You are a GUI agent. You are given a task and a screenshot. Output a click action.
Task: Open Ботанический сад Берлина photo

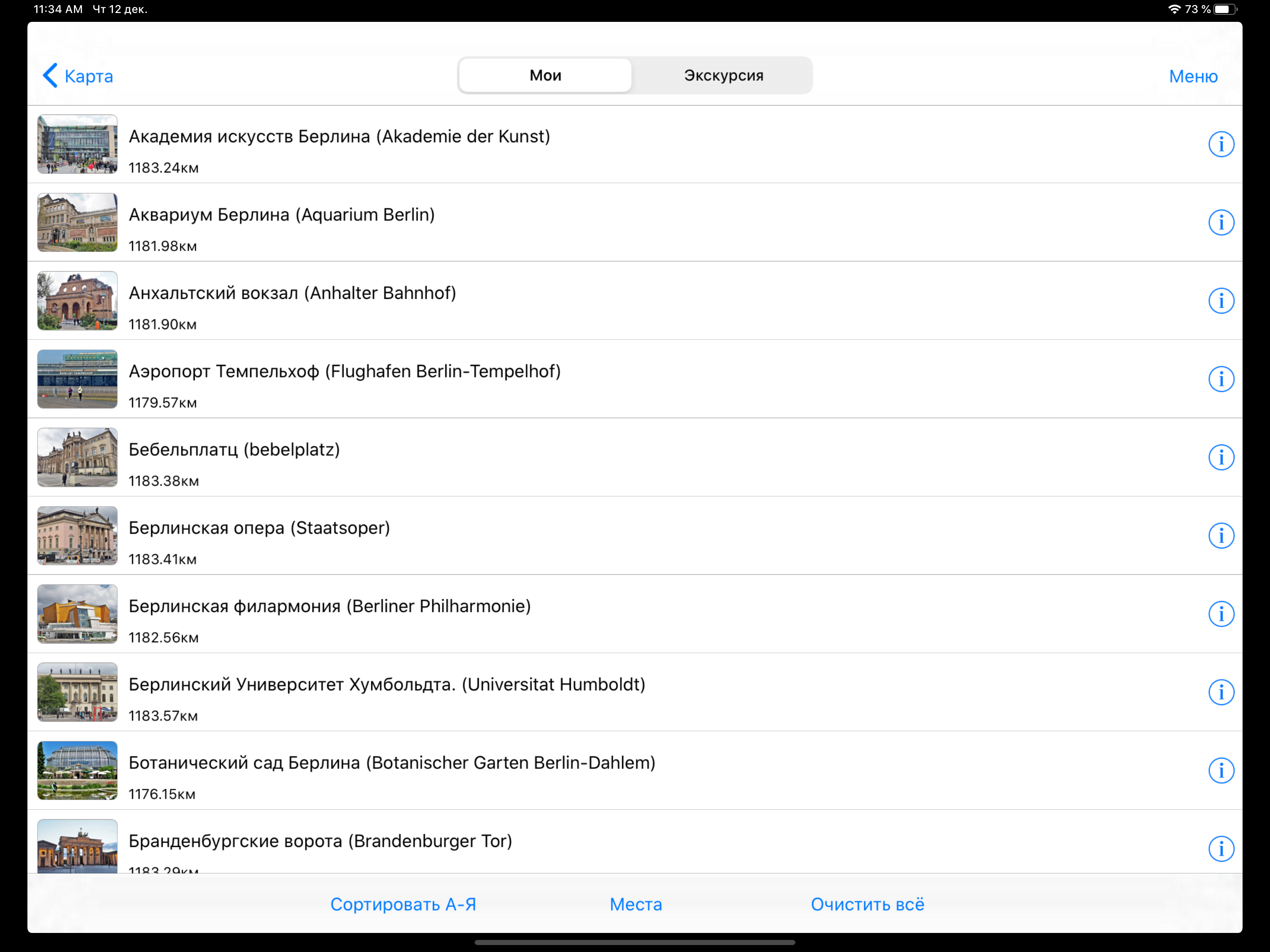[78, 771]
